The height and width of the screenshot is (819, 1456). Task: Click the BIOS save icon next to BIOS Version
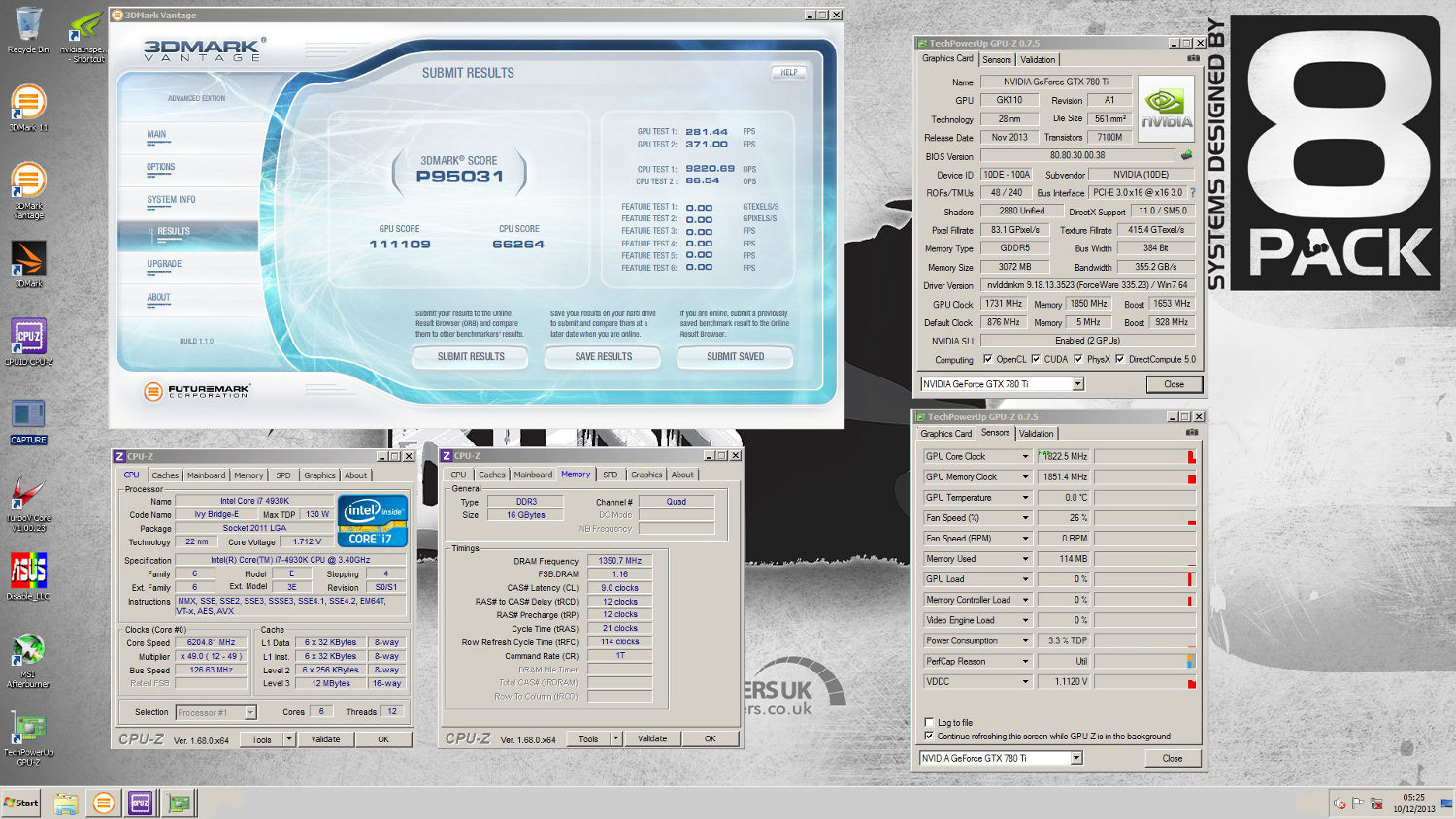[1186, 155]
